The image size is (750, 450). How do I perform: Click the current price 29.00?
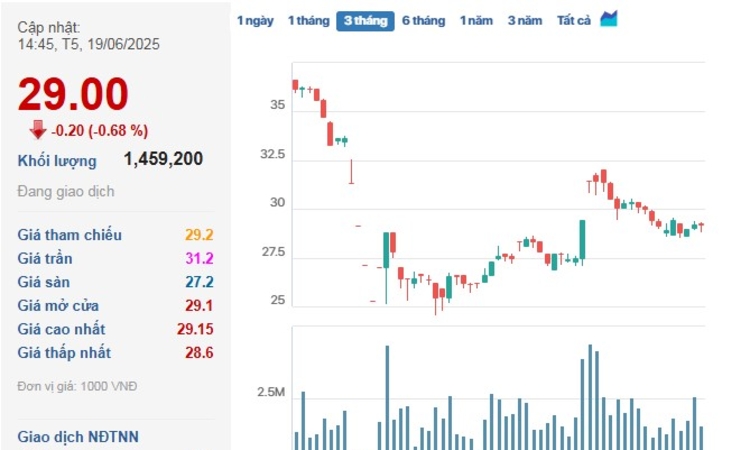73,94
